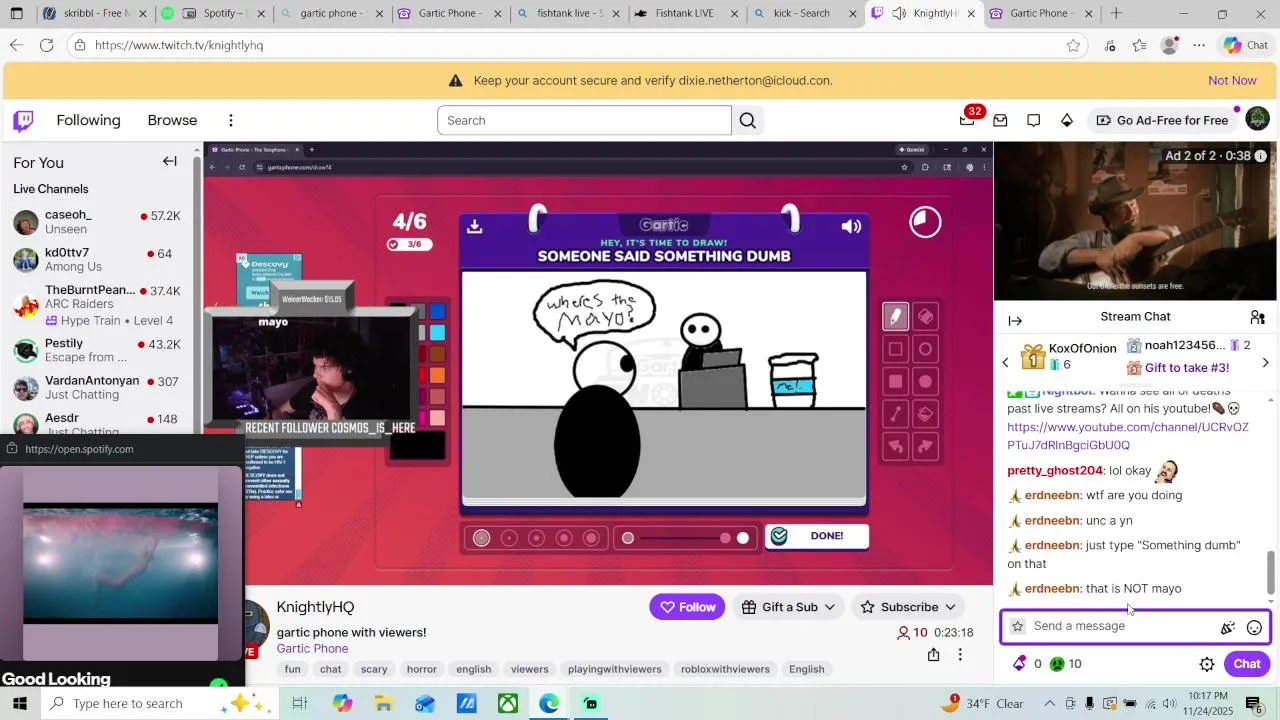Dismiss the banner with Not Now
The width and height of the screenshot is (1280, 720).
click(x=1232, y=80)
